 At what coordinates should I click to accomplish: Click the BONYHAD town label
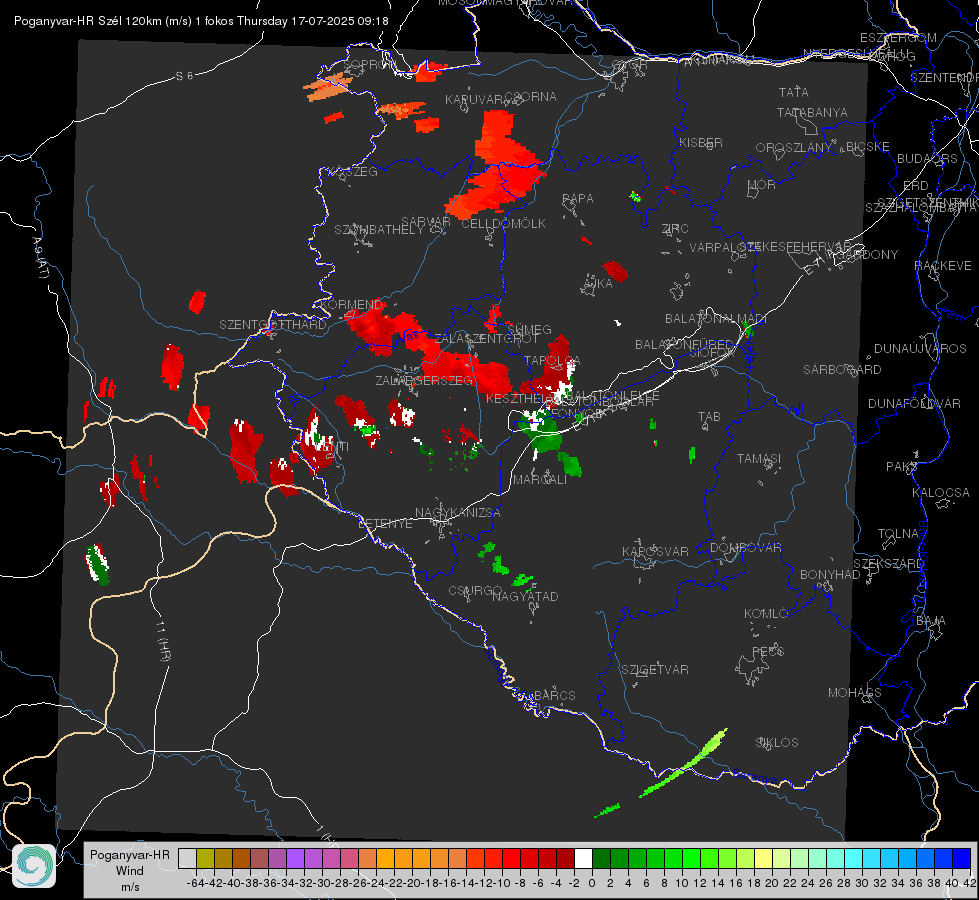(x=830, y=575)
